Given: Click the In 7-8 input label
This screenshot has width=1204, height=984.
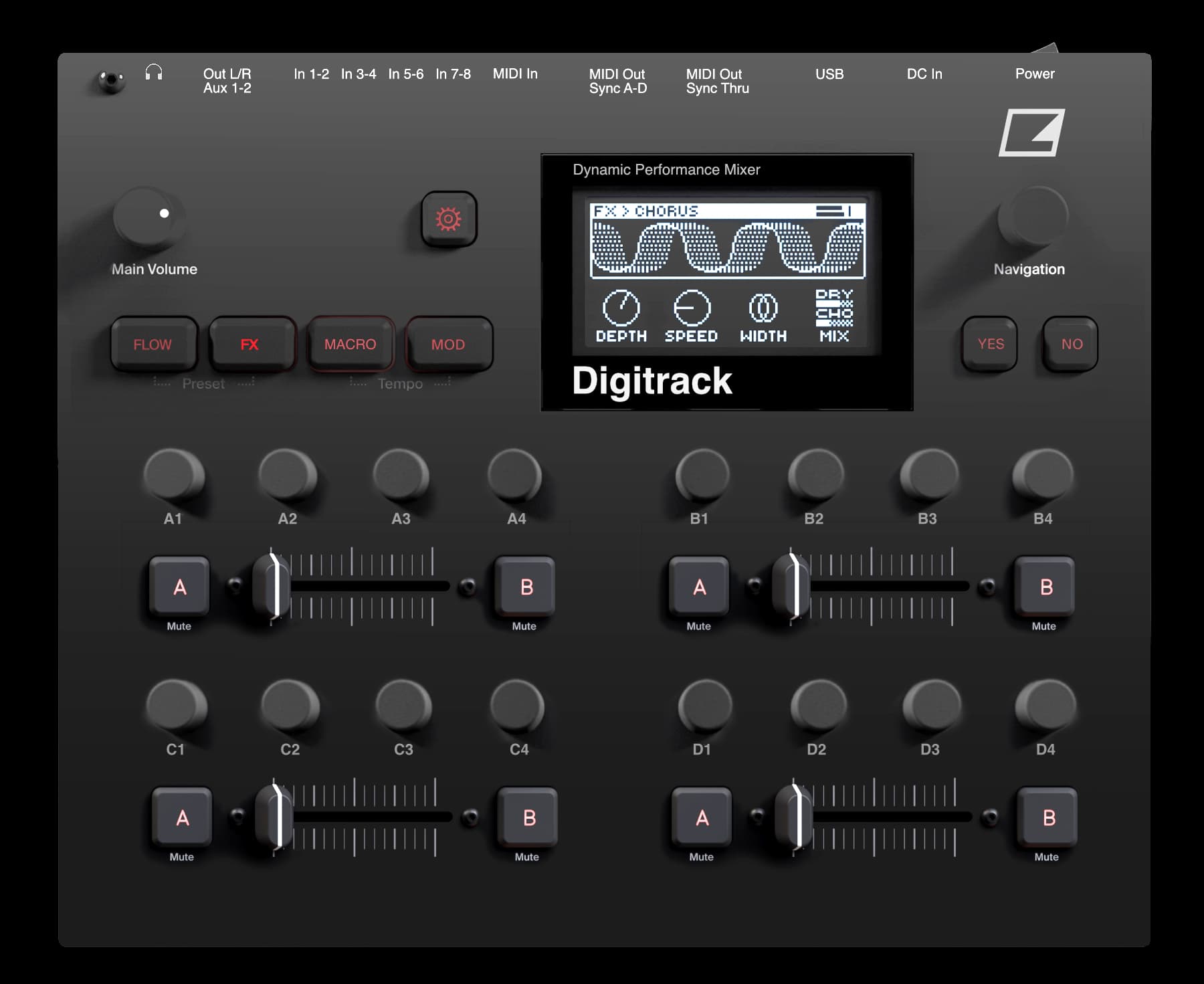Looking at the screenshot, I should tap(453, 74).
